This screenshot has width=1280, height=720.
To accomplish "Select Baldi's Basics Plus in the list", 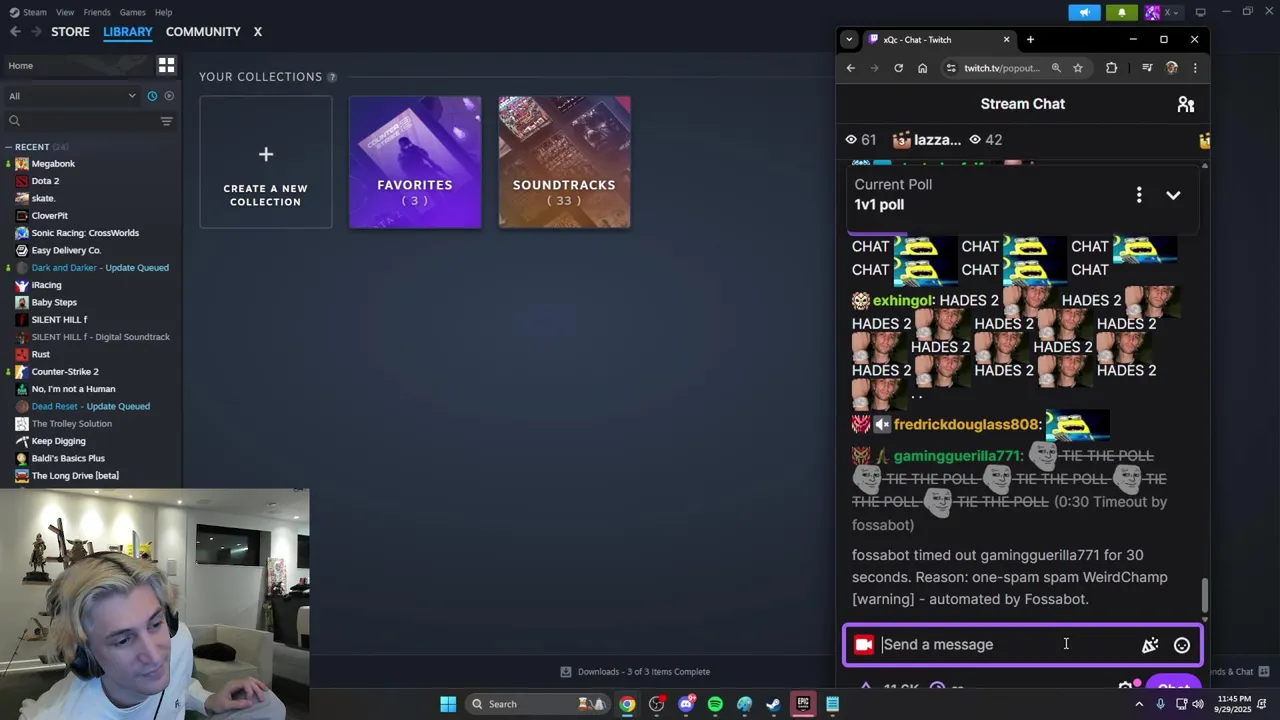I will tap(68, 459).
